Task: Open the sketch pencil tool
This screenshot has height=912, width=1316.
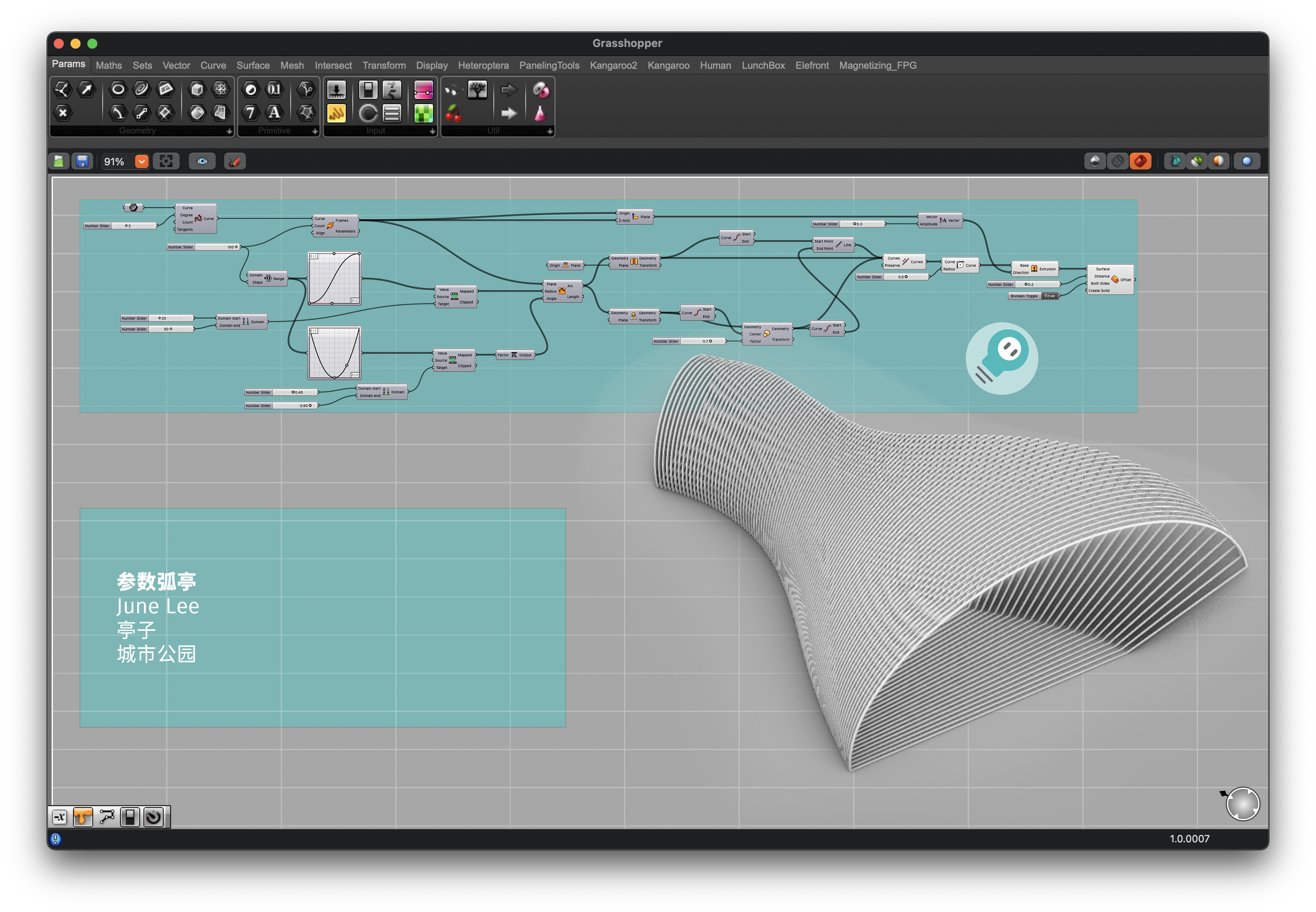Action: [235, 162]
